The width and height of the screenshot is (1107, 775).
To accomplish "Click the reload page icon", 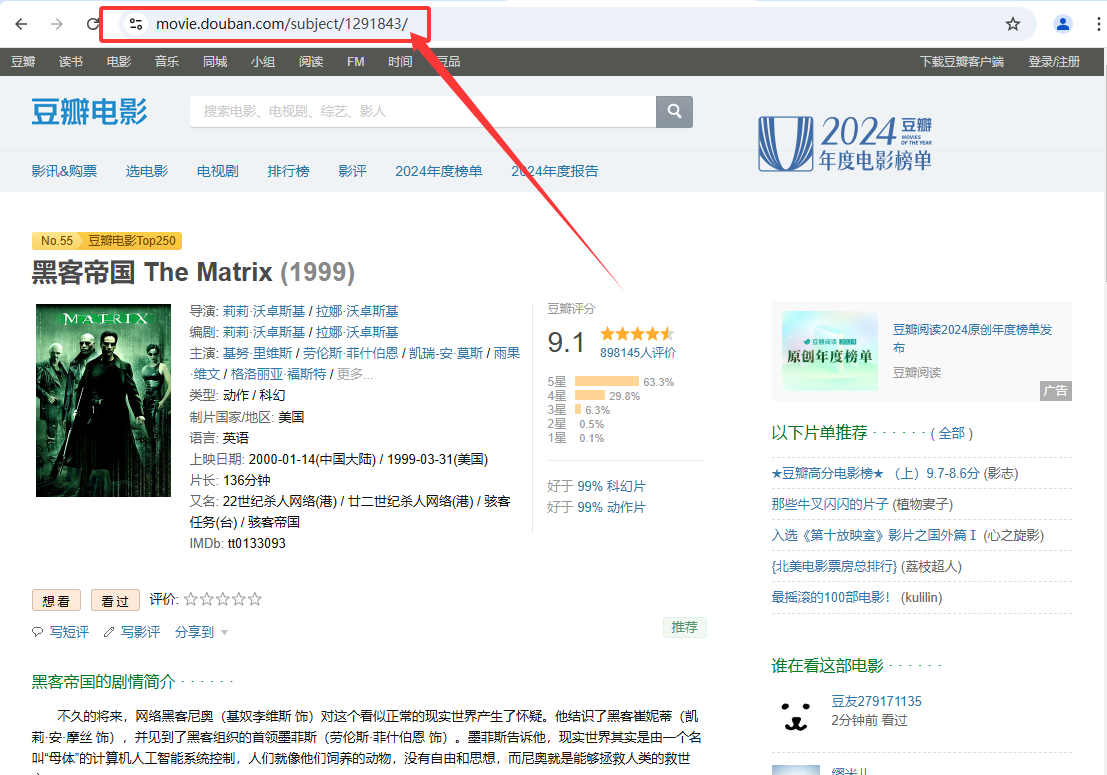I will (93, 24).
